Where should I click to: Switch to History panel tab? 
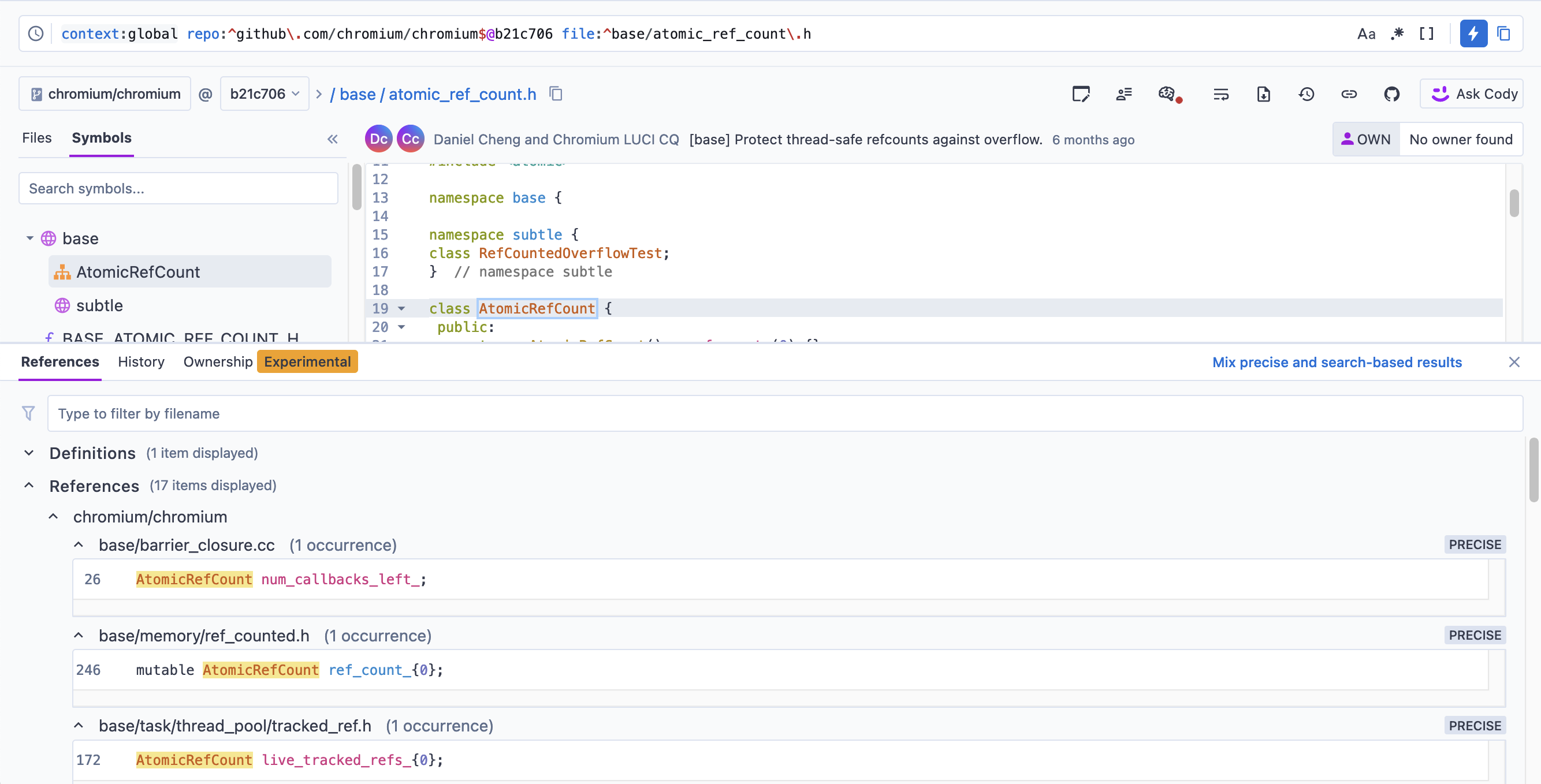point(141,362)
